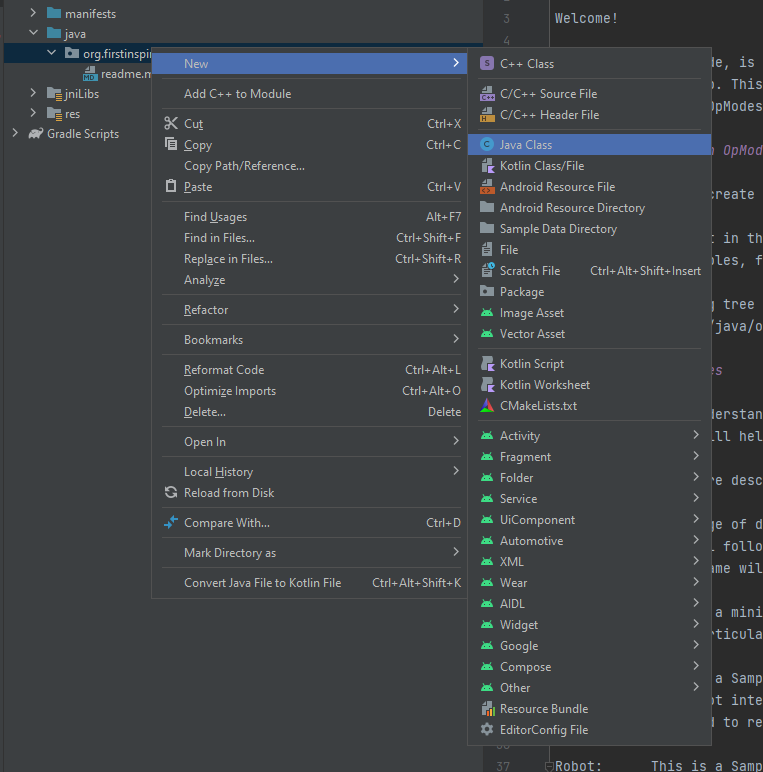
Task: Click the Kotlin Worksheet icon
Action: point(487,385)
